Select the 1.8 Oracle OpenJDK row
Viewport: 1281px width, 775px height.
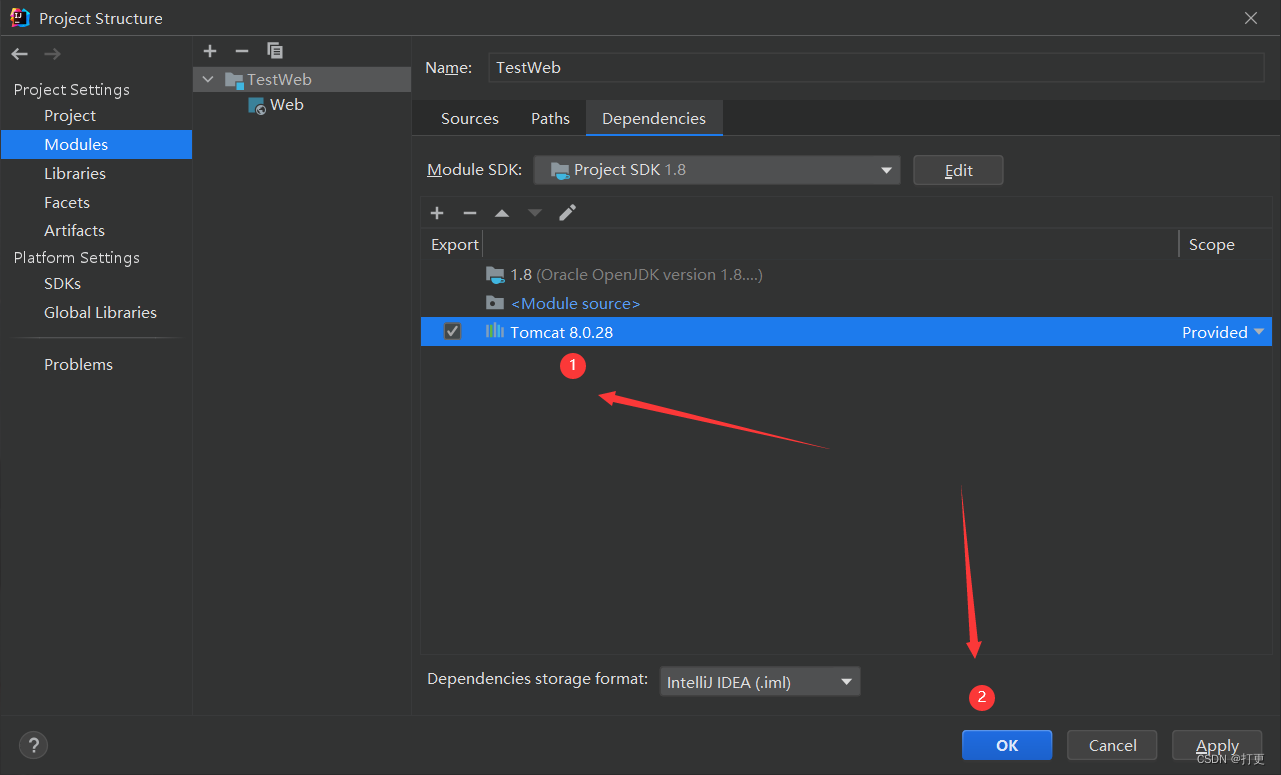pyautogui.click(x=846, y=275)
